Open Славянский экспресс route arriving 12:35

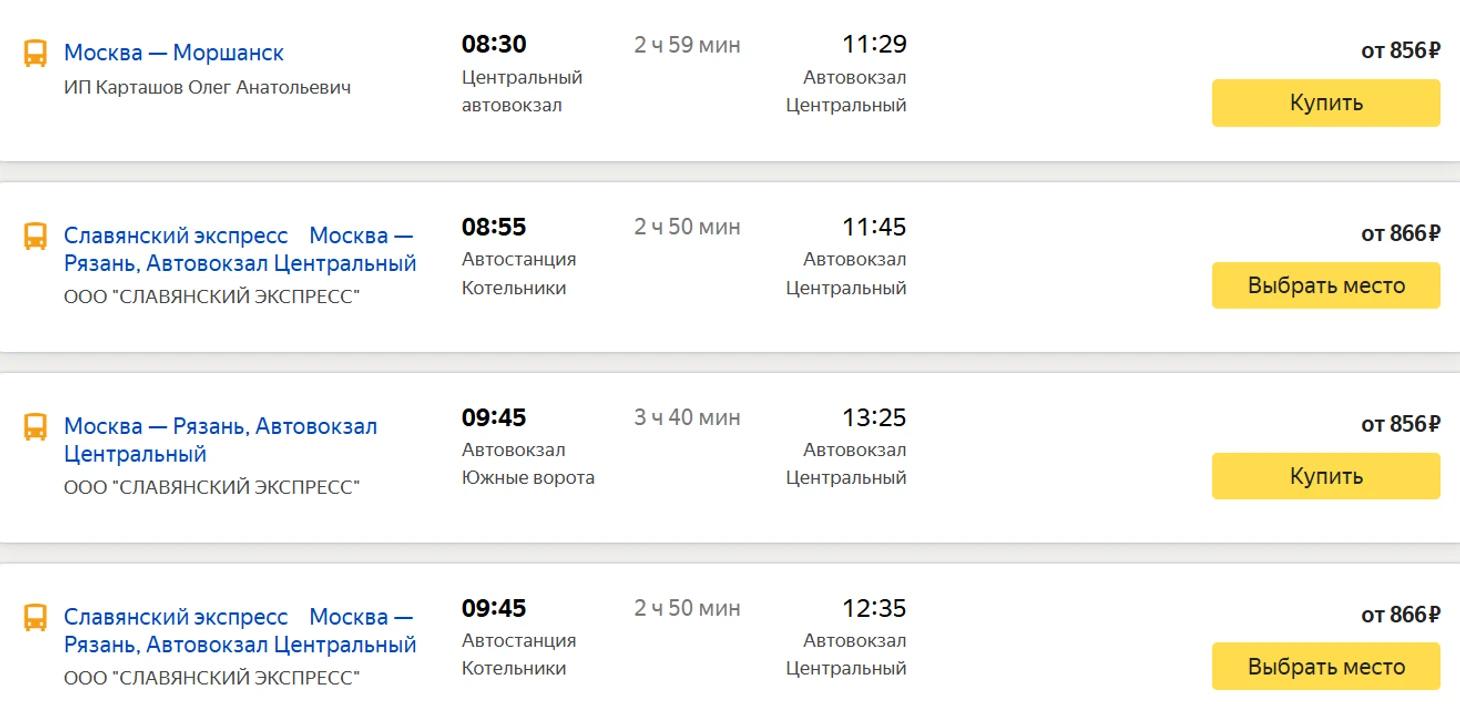pyautogui.click(x=240, y=631)
